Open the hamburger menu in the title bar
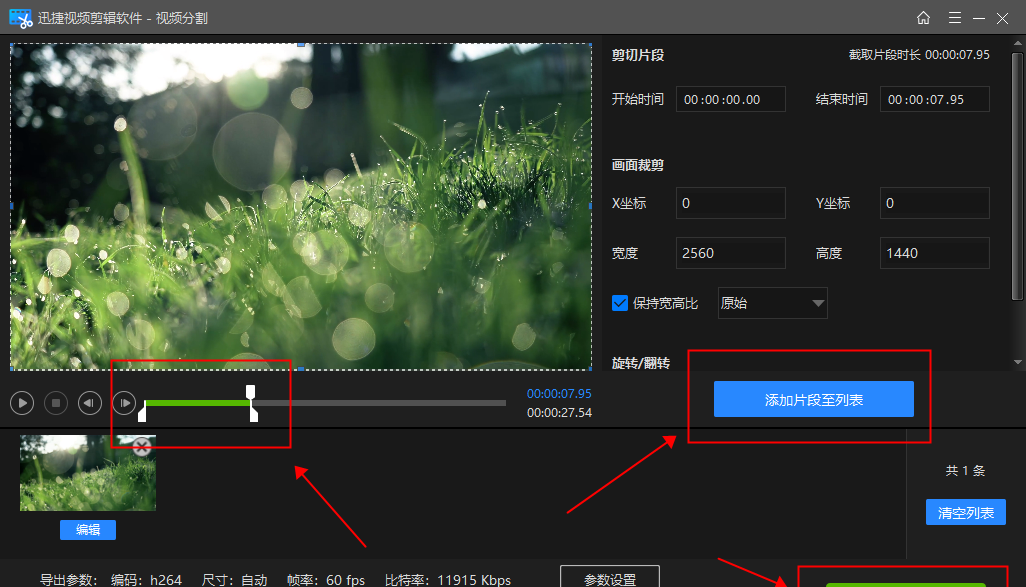Viewport: 1026px width, 587px height. [955, 18]
